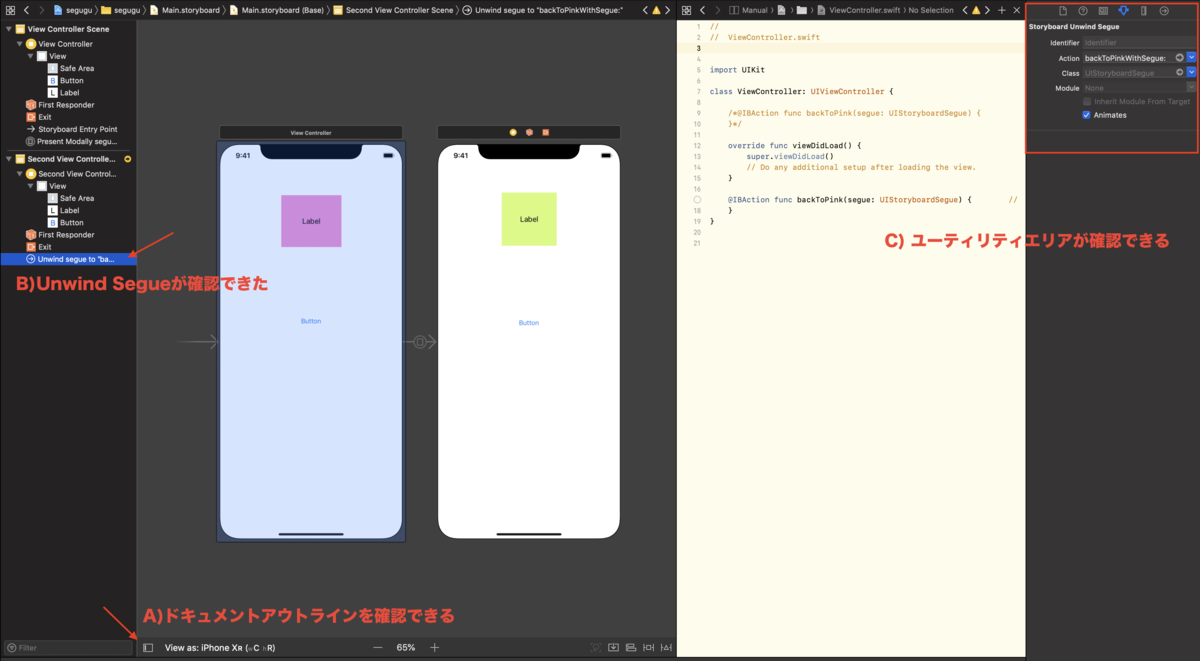
Task: Adjust the 65% canvas zoom control
Action: (405, 647)
